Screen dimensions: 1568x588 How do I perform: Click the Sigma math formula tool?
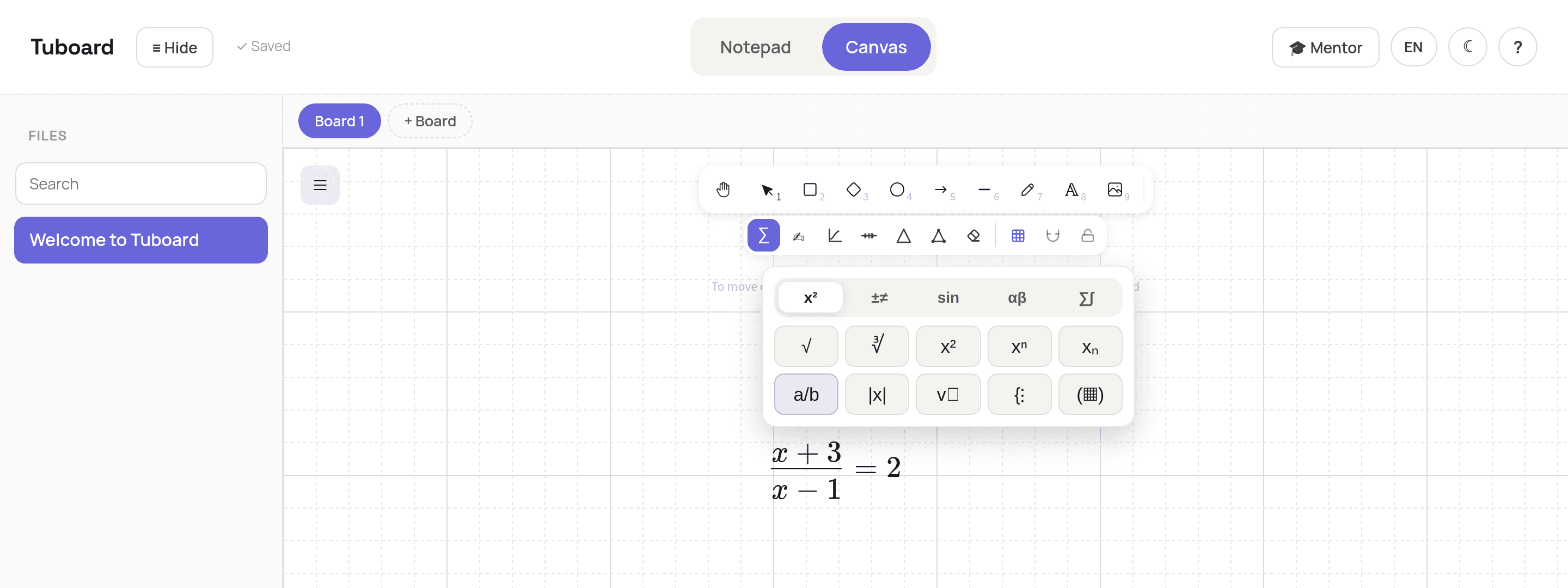point(763,235)
